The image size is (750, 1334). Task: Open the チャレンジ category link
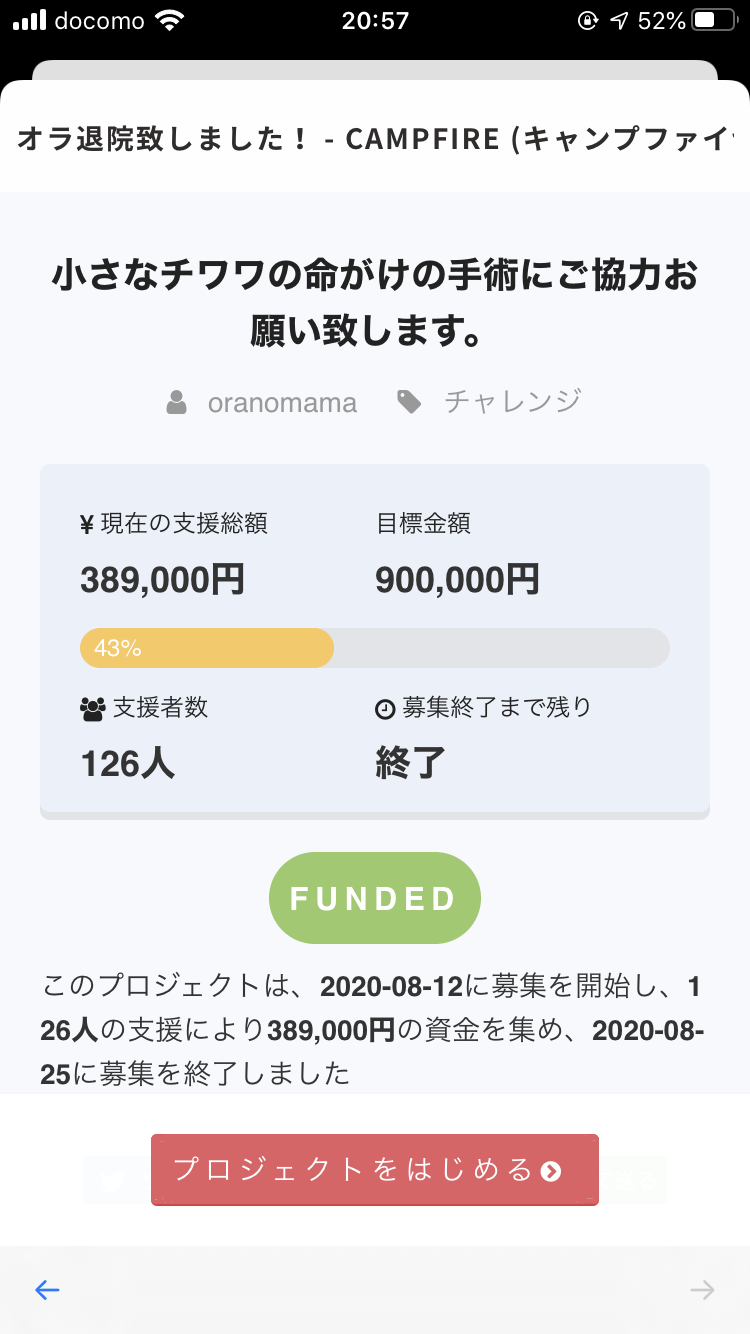click(512, 402)
